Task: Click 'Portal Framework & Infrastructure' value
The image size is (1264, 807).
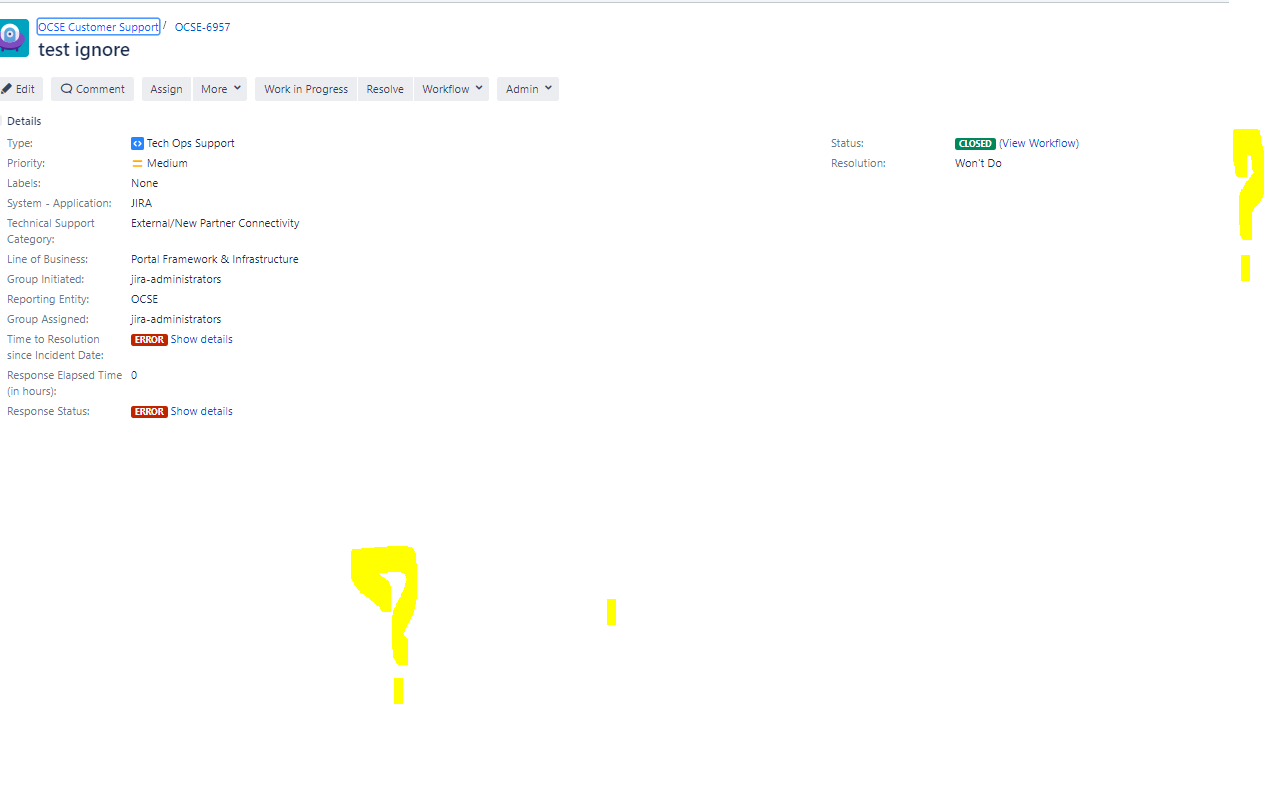Action: (215, 259)
